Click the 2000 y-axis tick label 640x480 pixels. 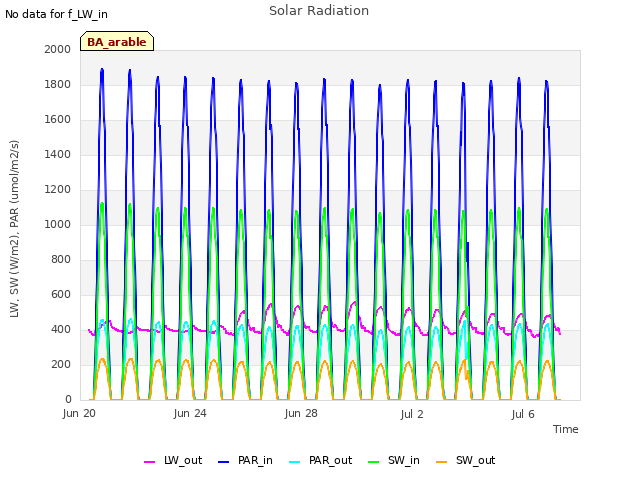point(58,49)
